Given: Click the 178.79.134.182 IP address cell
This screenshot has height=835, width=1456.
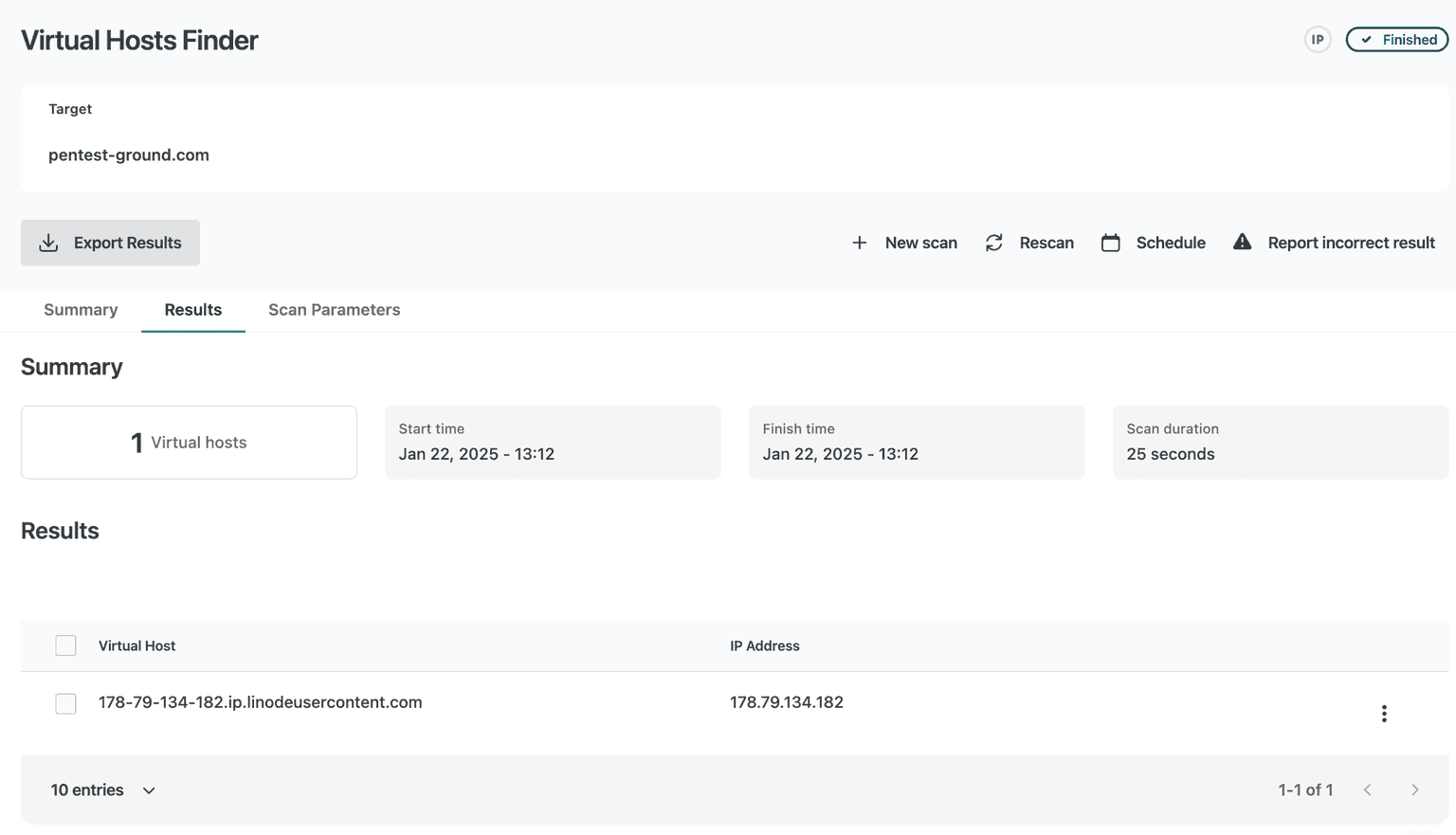Looking at the screenshot, I should (786, 702).
